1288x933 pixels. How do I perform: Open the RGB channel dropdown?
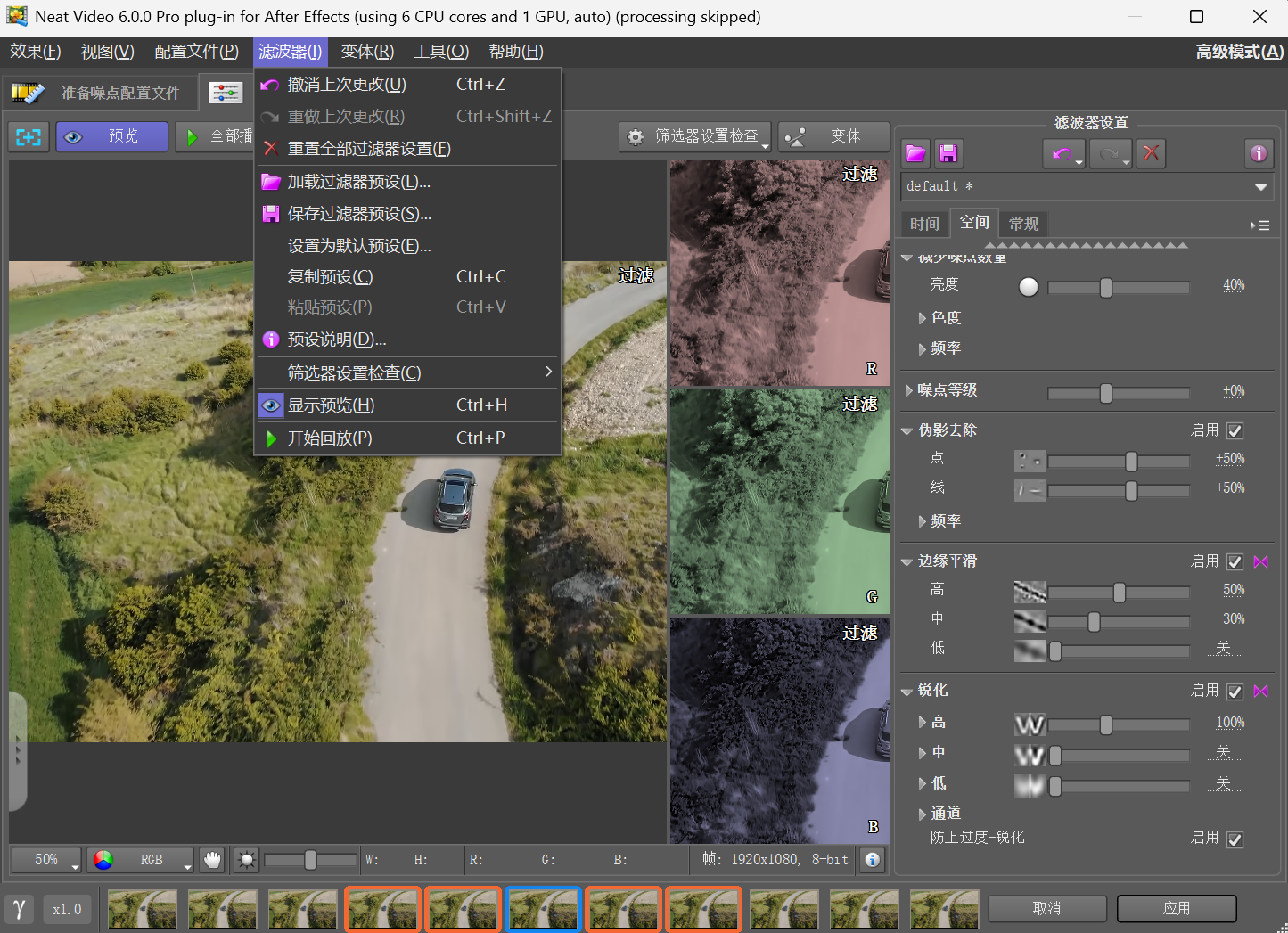(141, 860)
